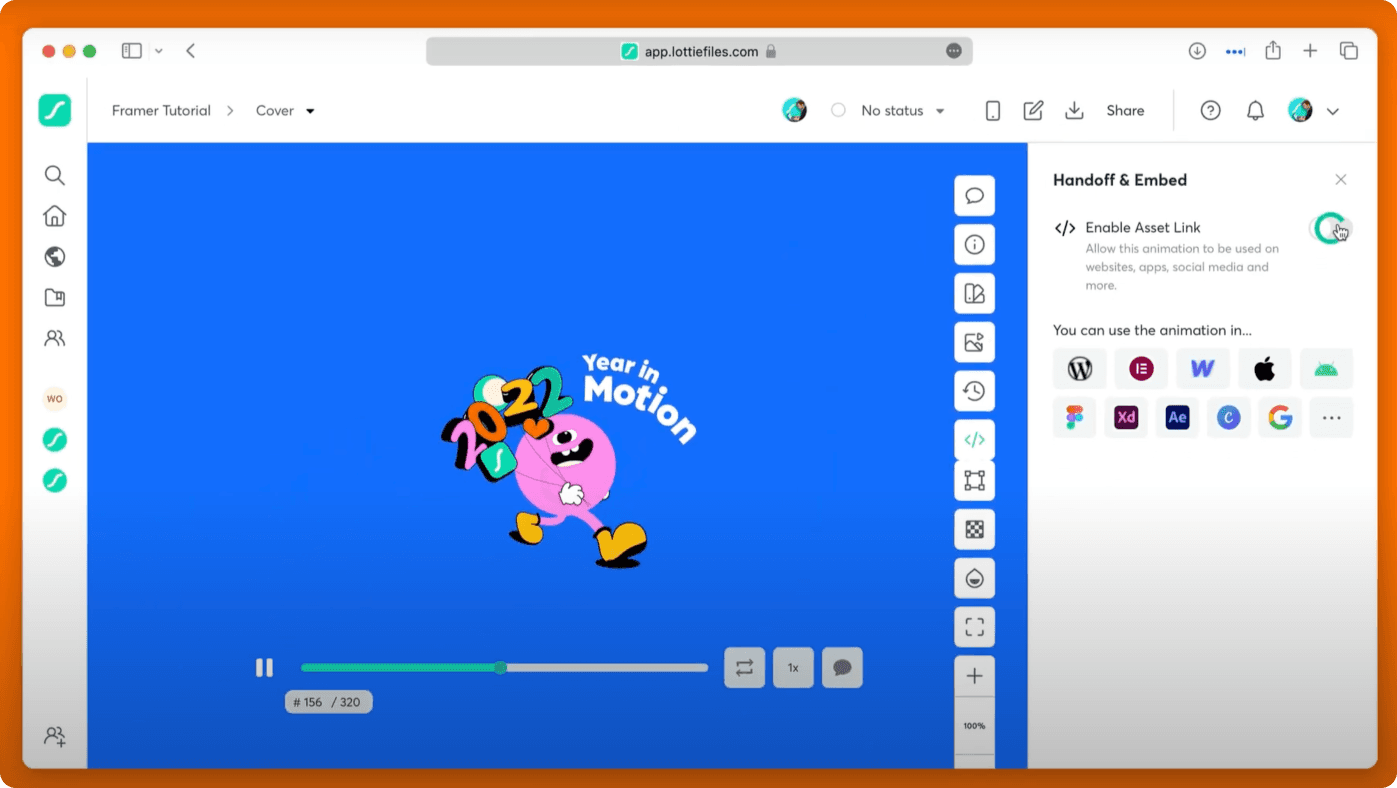Pause the animation playback
Image resolution: width=1397 pixels, height=788 pixels.
pos(264,668)
